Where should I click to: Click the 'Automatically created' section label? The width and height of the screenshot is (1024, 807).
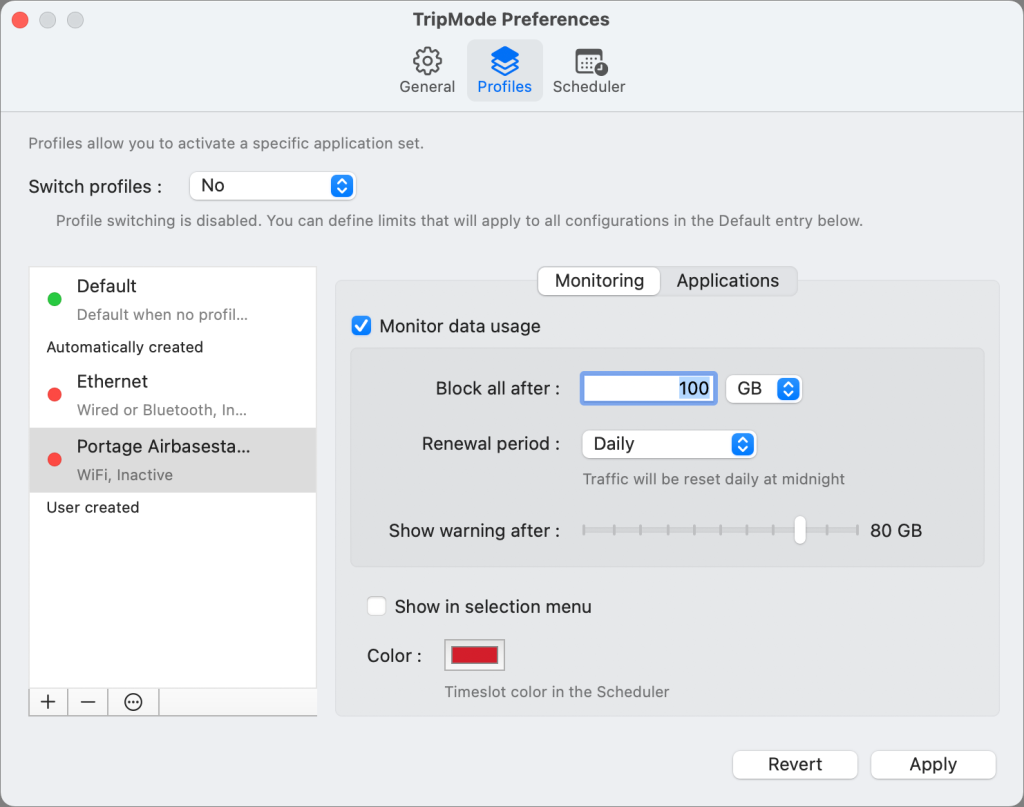coord(125,347)
